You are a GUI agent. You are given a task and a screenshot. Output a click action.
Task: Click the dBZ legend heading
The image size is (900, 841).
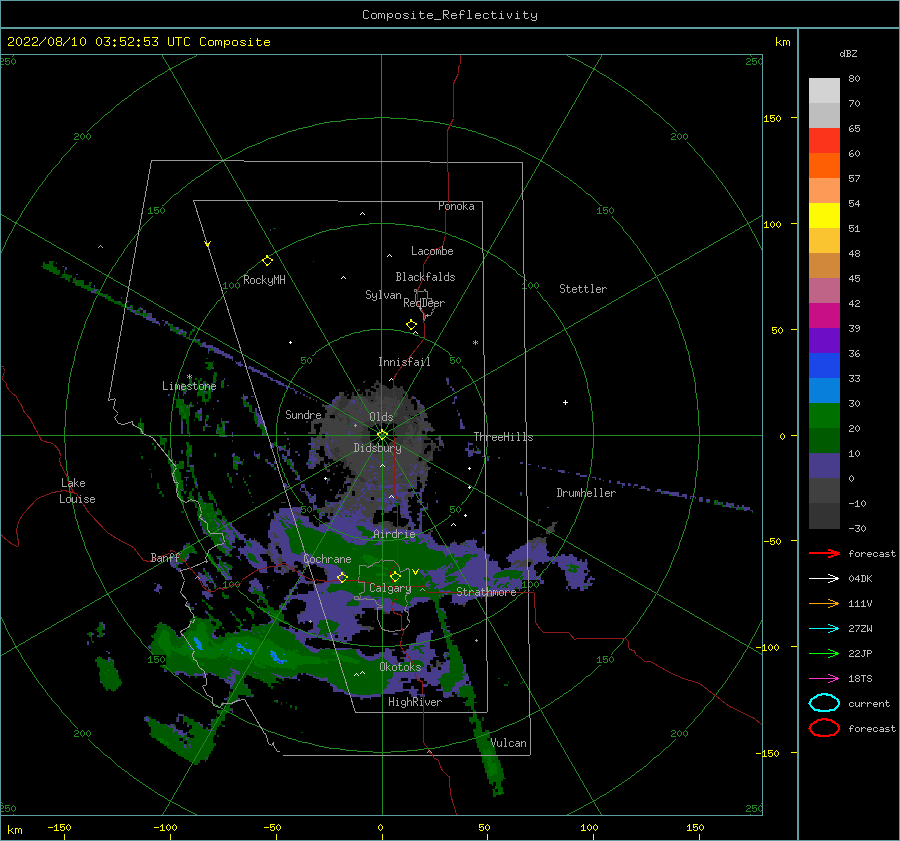point(848,53)
